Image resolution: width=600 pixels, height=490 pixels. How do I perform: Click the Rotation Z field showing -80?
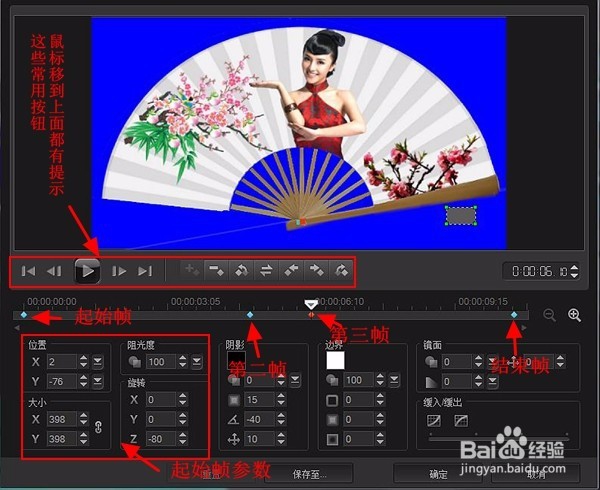pyautogui.click(x=161, y=439)
